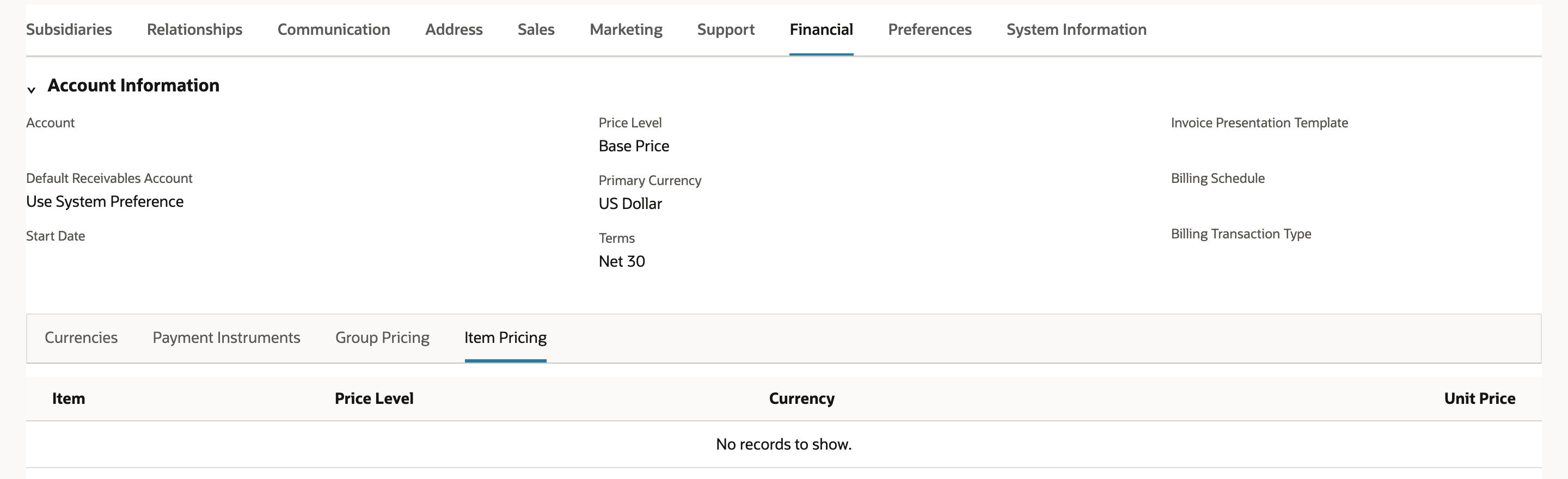Switch to the Support tab
This screenshot has width=1568, height=479.
tap(726, 29)
